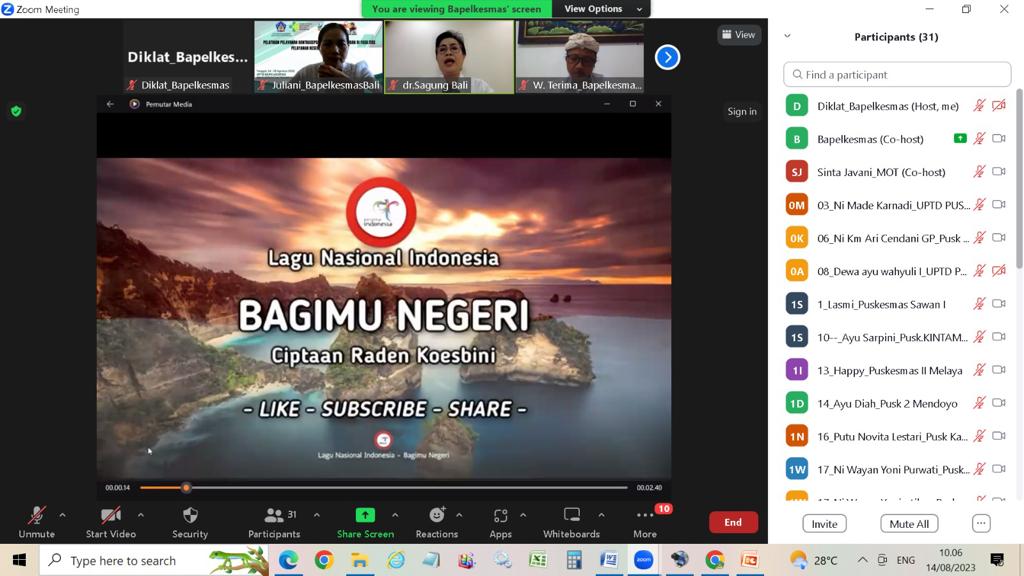Select W. Terima_Bapelkesmas video thumbnail
Viewport: 1024px width, 576px height.
tap(580, 57)
